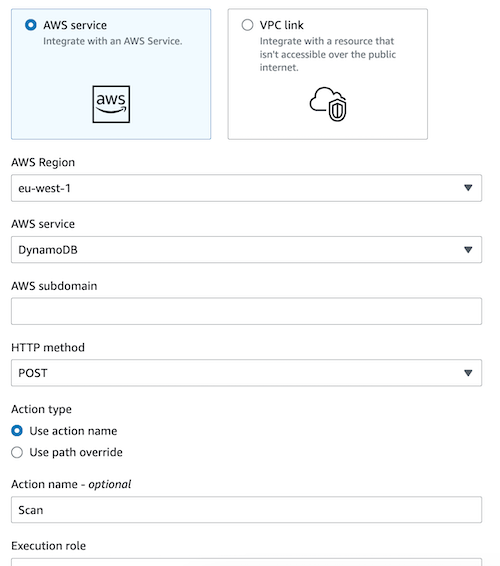Viewport: 500px width, 566px height.
Task: Choose Use path override radio button
Action: 17,452
